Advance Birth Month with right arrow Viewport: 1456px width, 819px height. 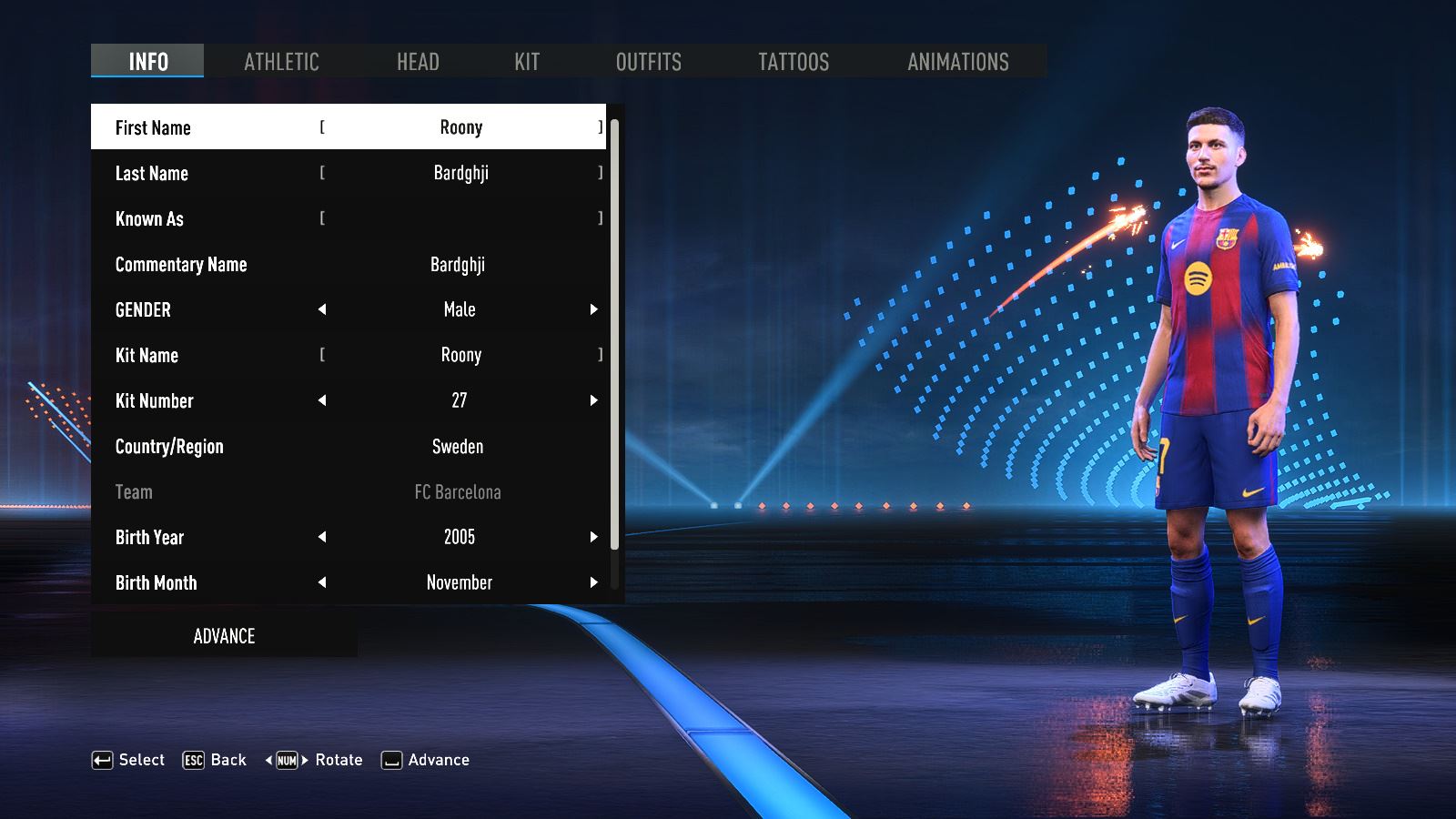pos(593,582)
